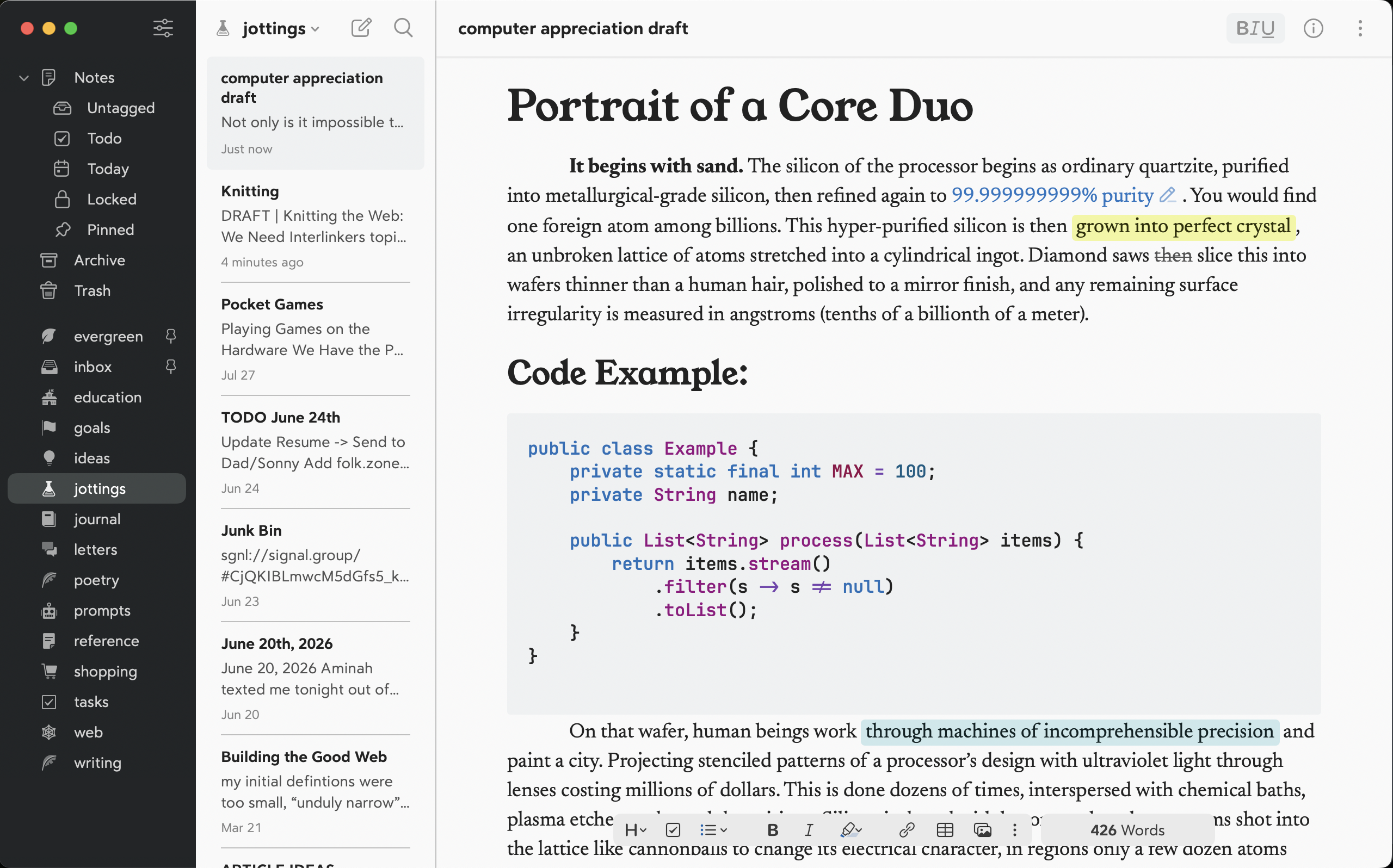This screenshot has height=868, width=1393.
Task: Select the Notes sidebar item
Action: coord(94,77)
